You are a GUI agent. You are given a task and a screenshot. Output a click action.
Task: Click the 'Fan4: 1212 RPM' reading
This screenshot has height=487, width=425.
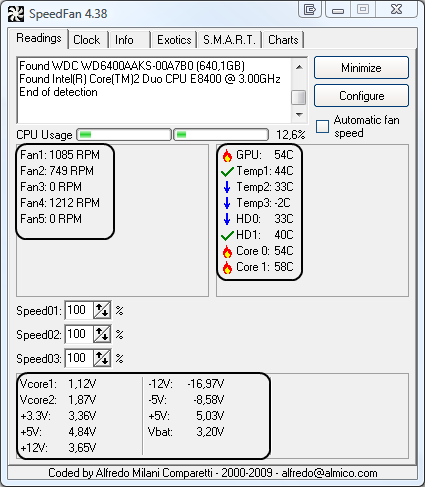60,203
